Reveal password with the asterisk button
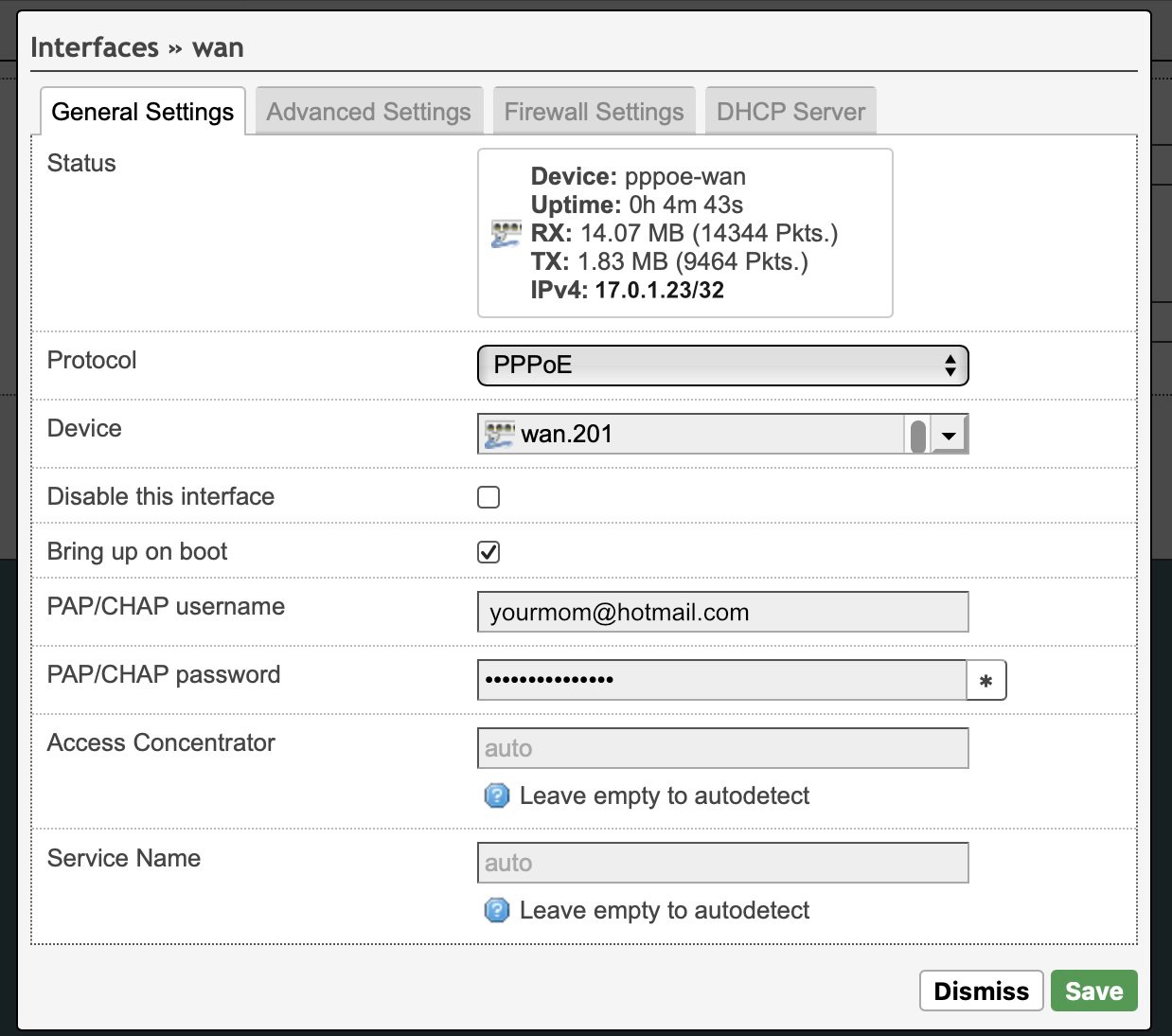This screenshot has height=1036, width=1172. point(986,680)
